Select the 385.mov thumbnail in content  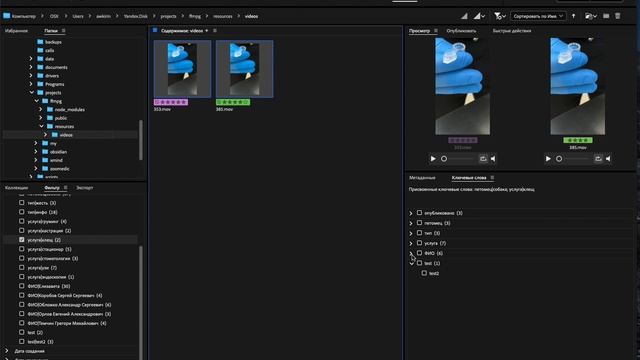tap(244, 69)
